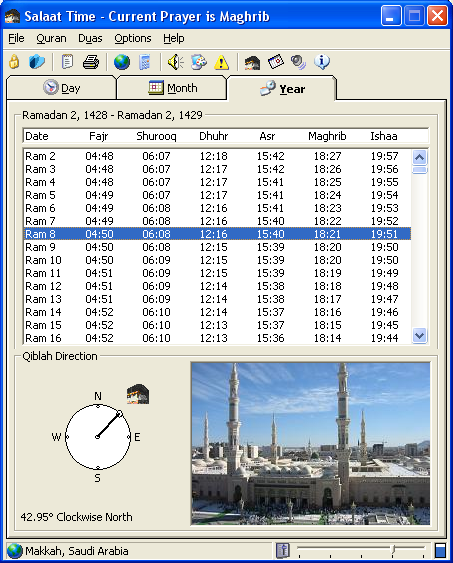This screenshot has width=453, height=563.
Task: Click the Kaaba icon in toolbar
Action: [x=252, y=62]
